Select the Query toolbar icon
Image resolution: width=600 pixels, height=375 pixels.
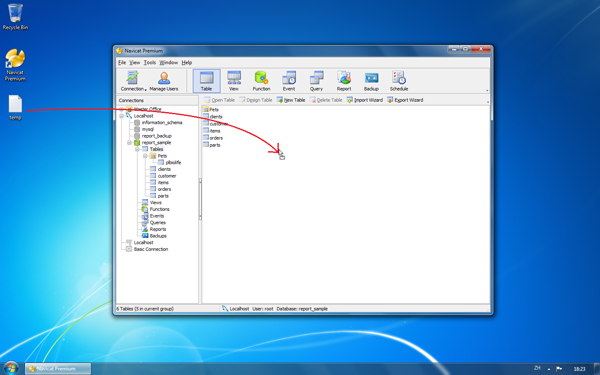(316, 81)
